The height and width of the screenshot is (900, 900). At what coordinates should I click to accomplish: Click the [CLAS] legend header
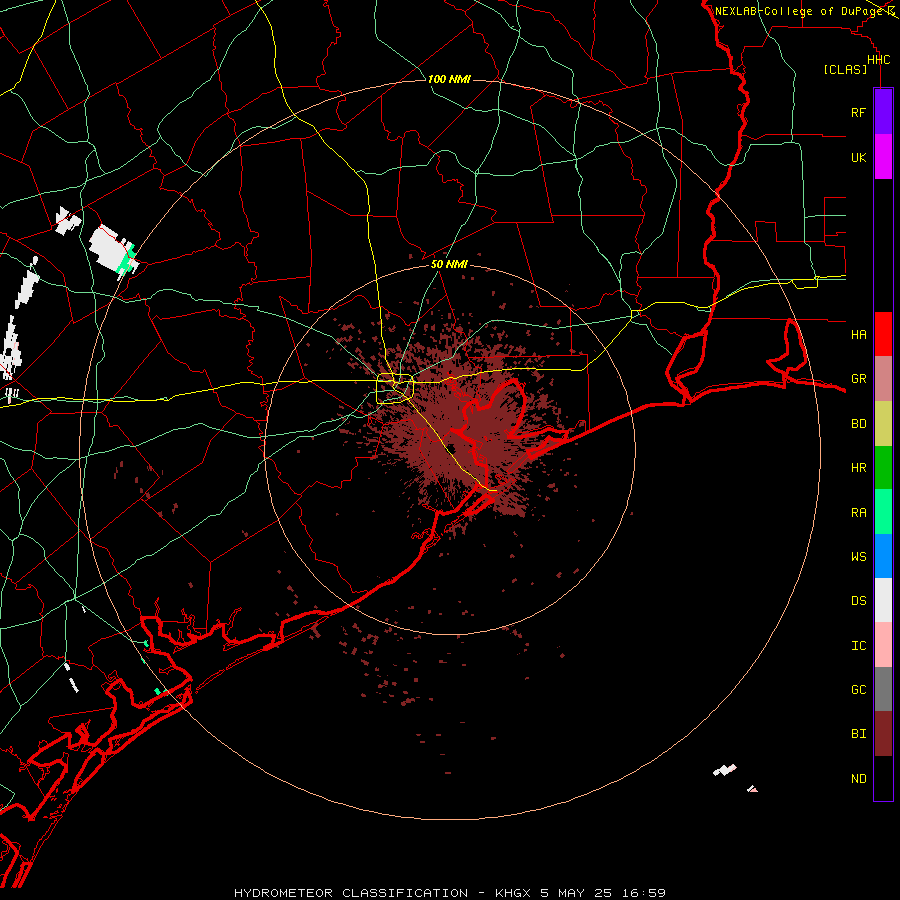845,70
